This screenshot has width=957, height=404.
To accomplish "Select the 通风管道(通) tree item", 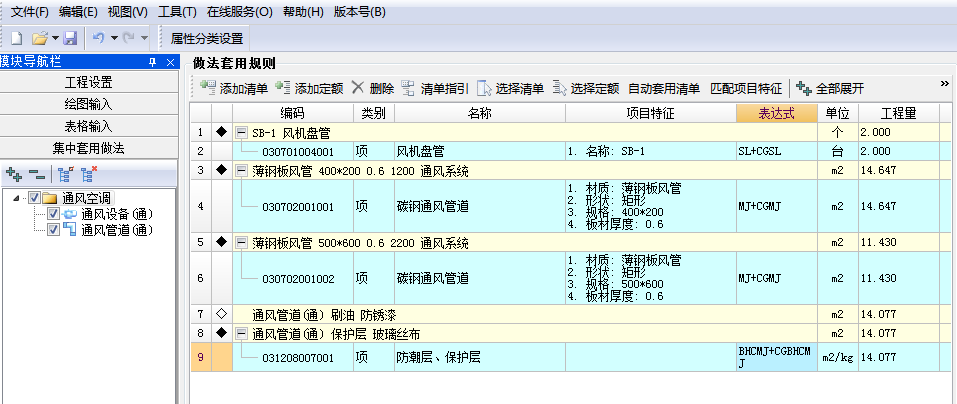I will pyautogui.click(x=117, y=229).
